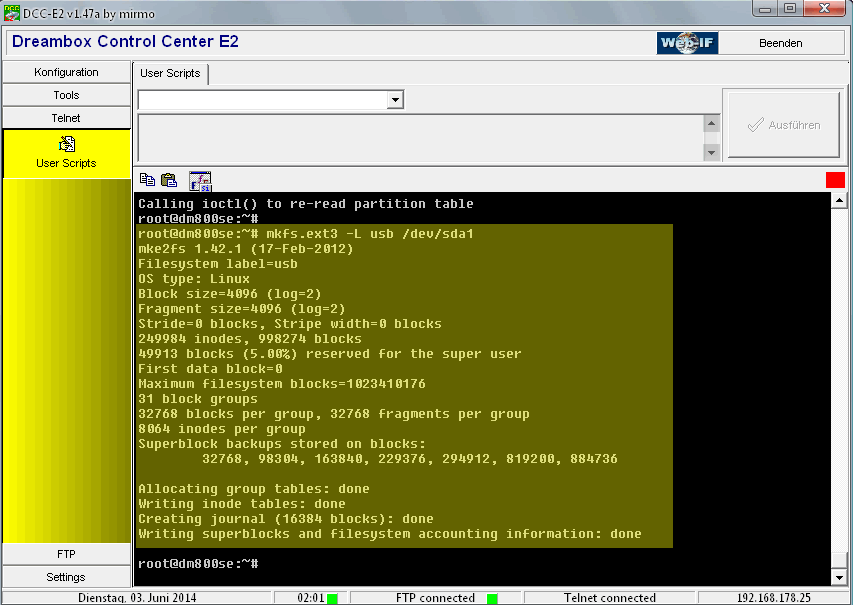This screenshot has width=853, height=605.
Task: Open the FTP section
Action: pos(66,554)
